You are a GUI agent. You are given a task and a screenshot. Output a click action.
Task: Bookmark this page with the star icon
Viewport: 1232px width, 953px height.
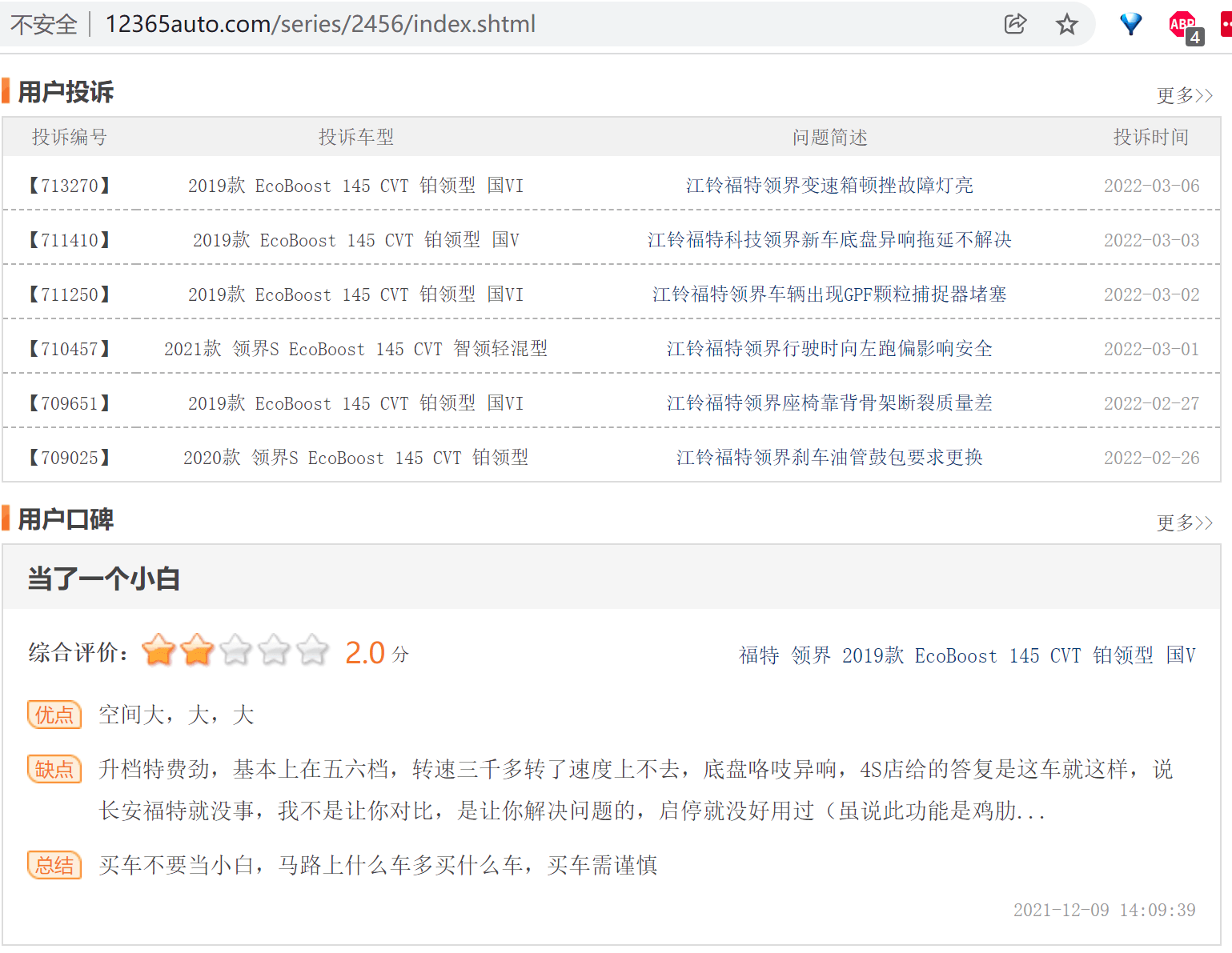click(x=1066, y=24)
